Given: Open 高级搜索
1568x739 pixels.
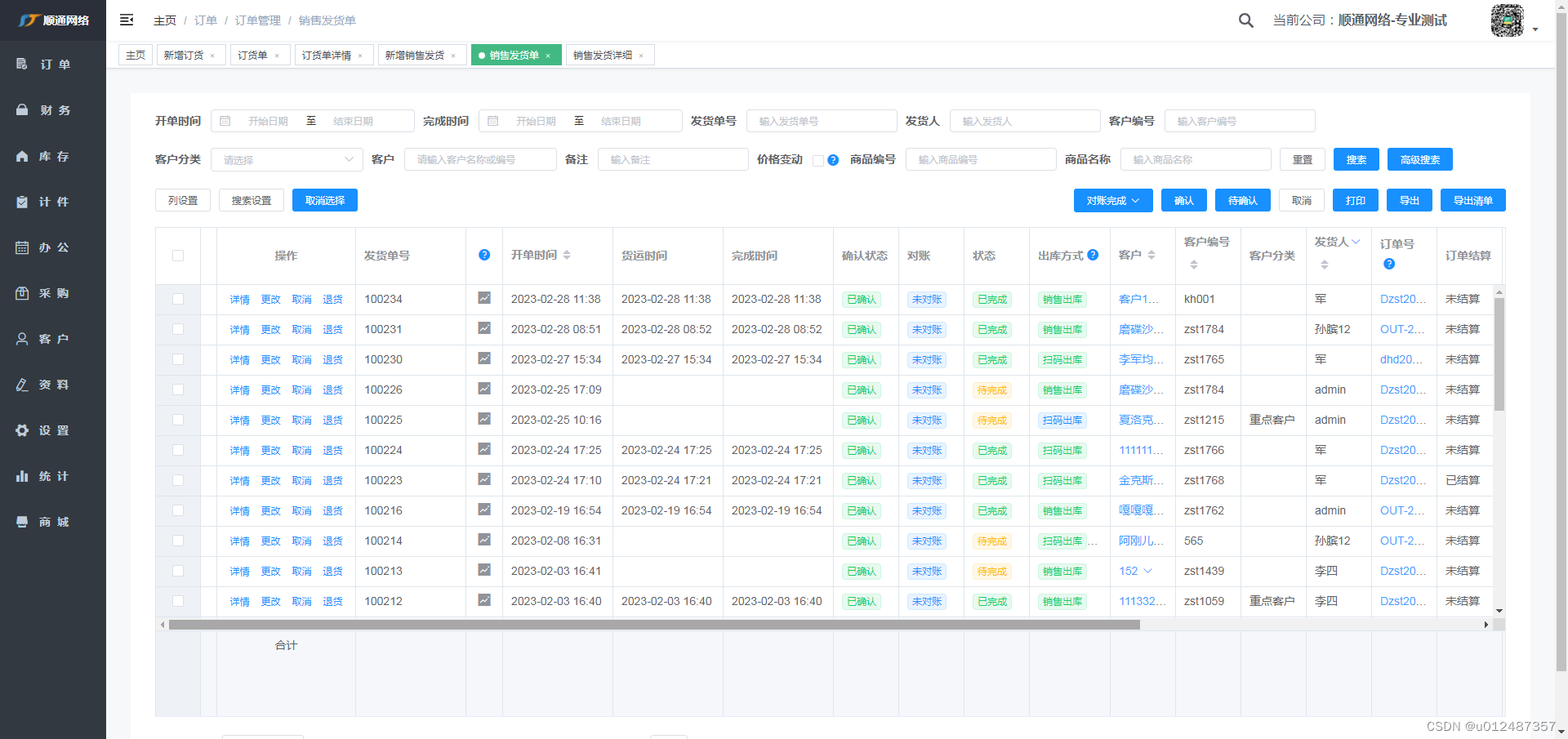Looking at the screenshot, I should pos(1419,159).
